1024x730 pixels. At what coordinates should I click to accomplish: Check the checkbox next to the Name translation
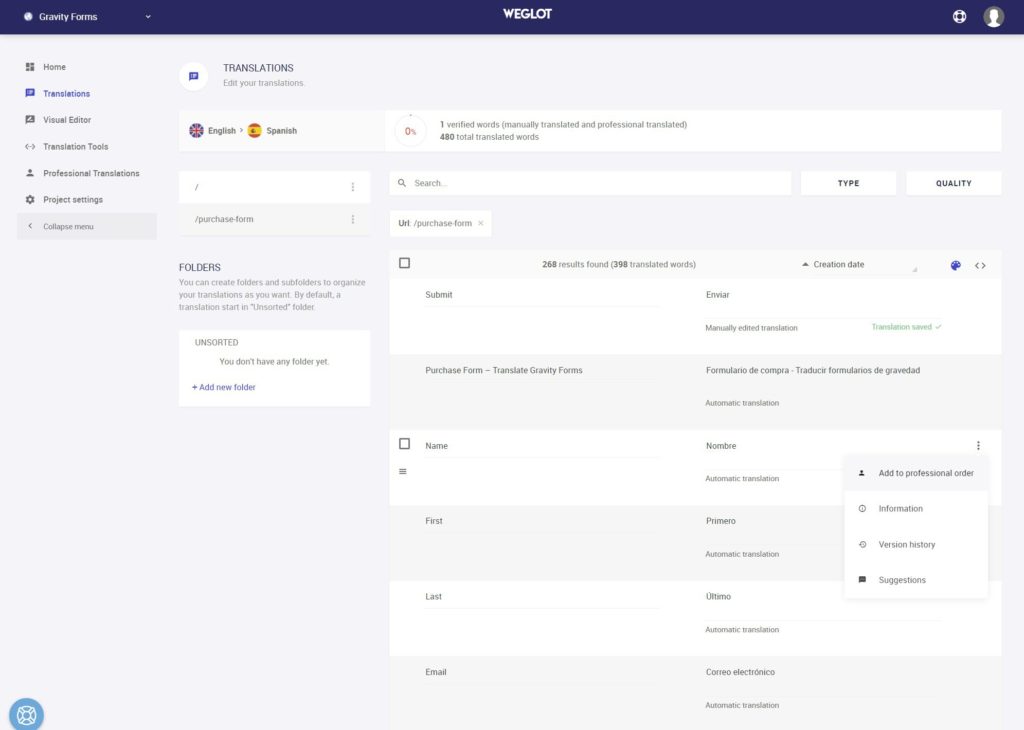tap(404, 443)
